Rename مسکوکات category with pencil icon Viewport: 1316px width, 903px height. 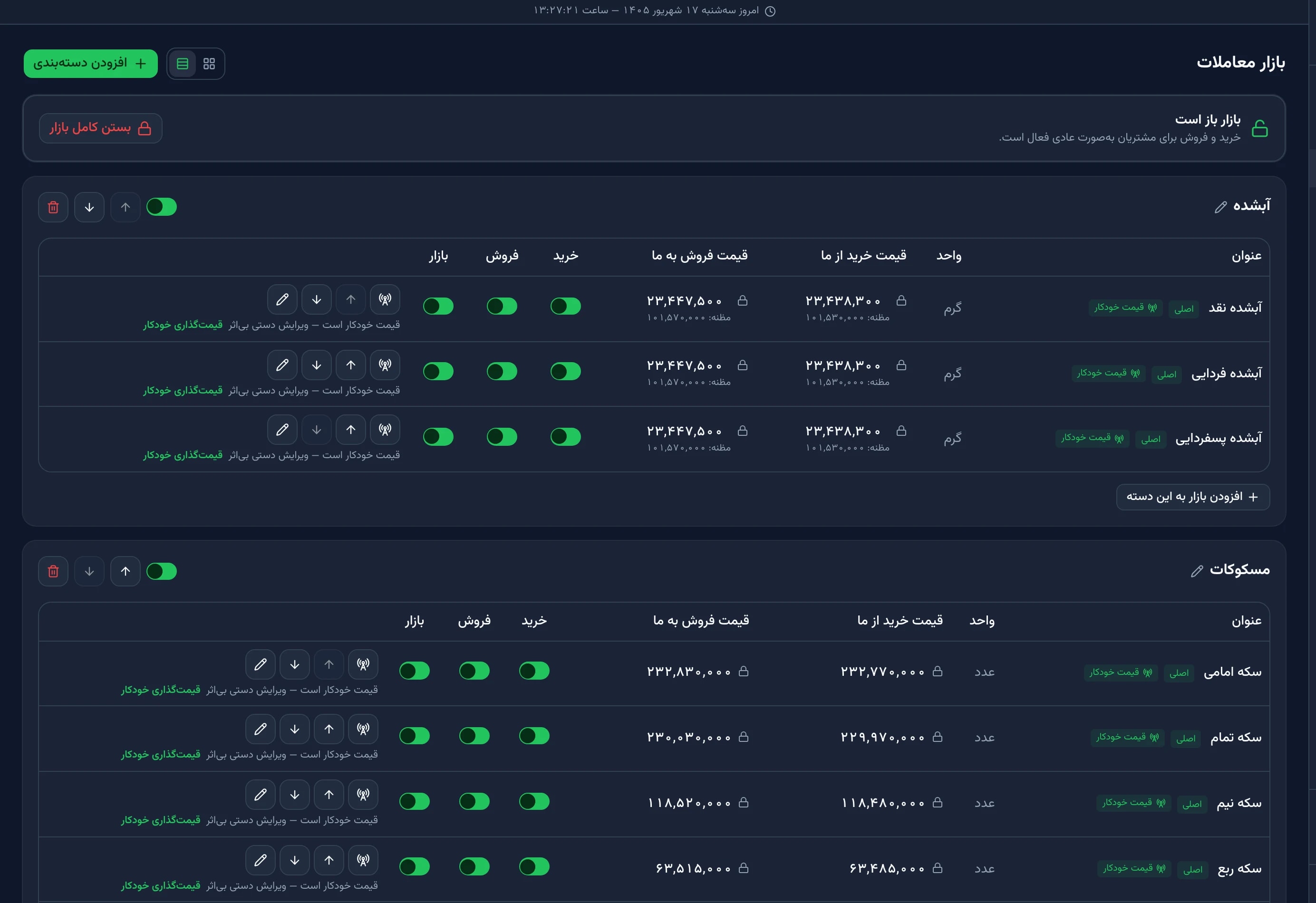[x=1197, y=571]
